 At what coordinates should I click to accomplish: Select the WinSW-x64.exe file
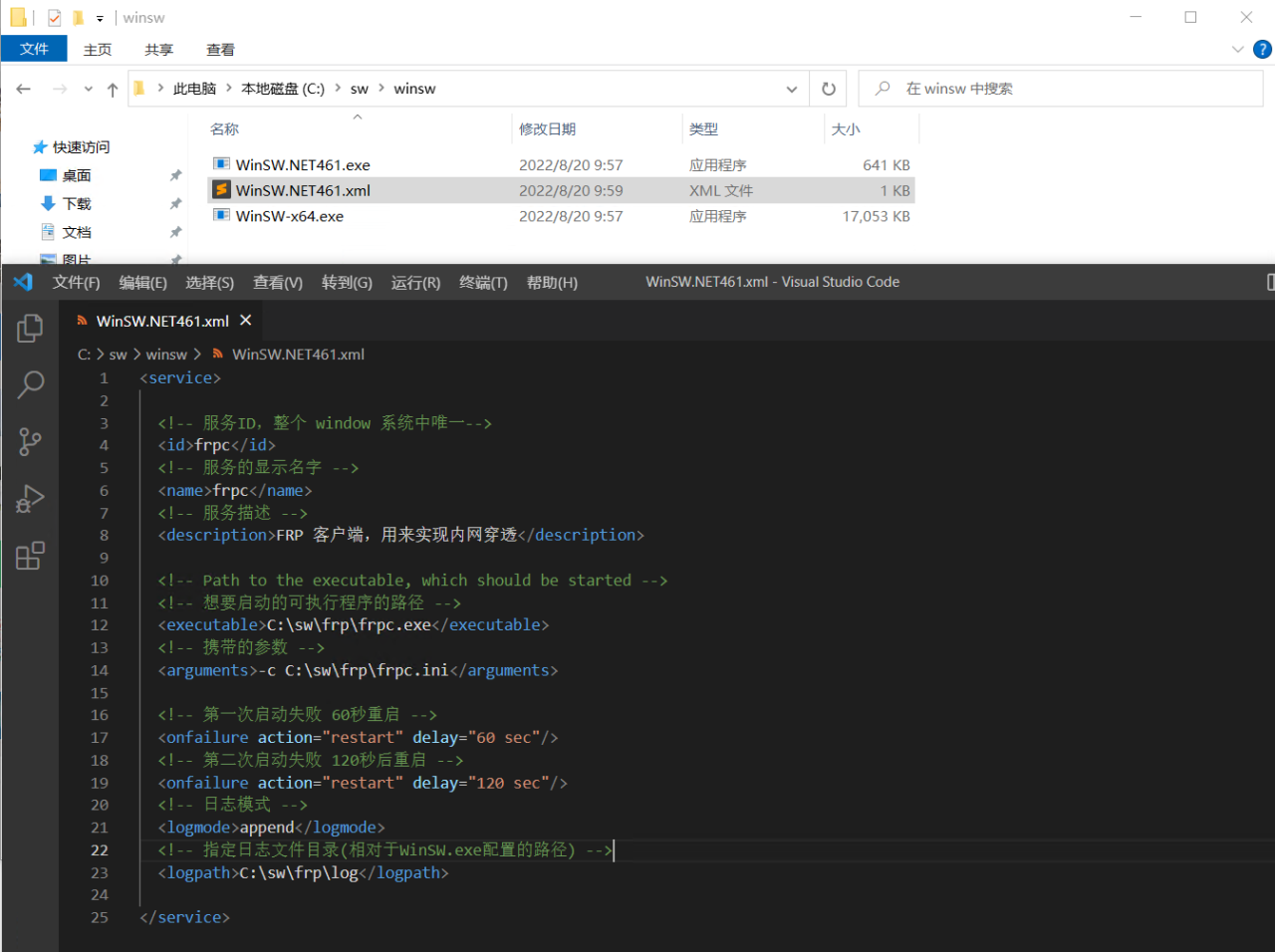pyautogui.click(x=290, y=216)
